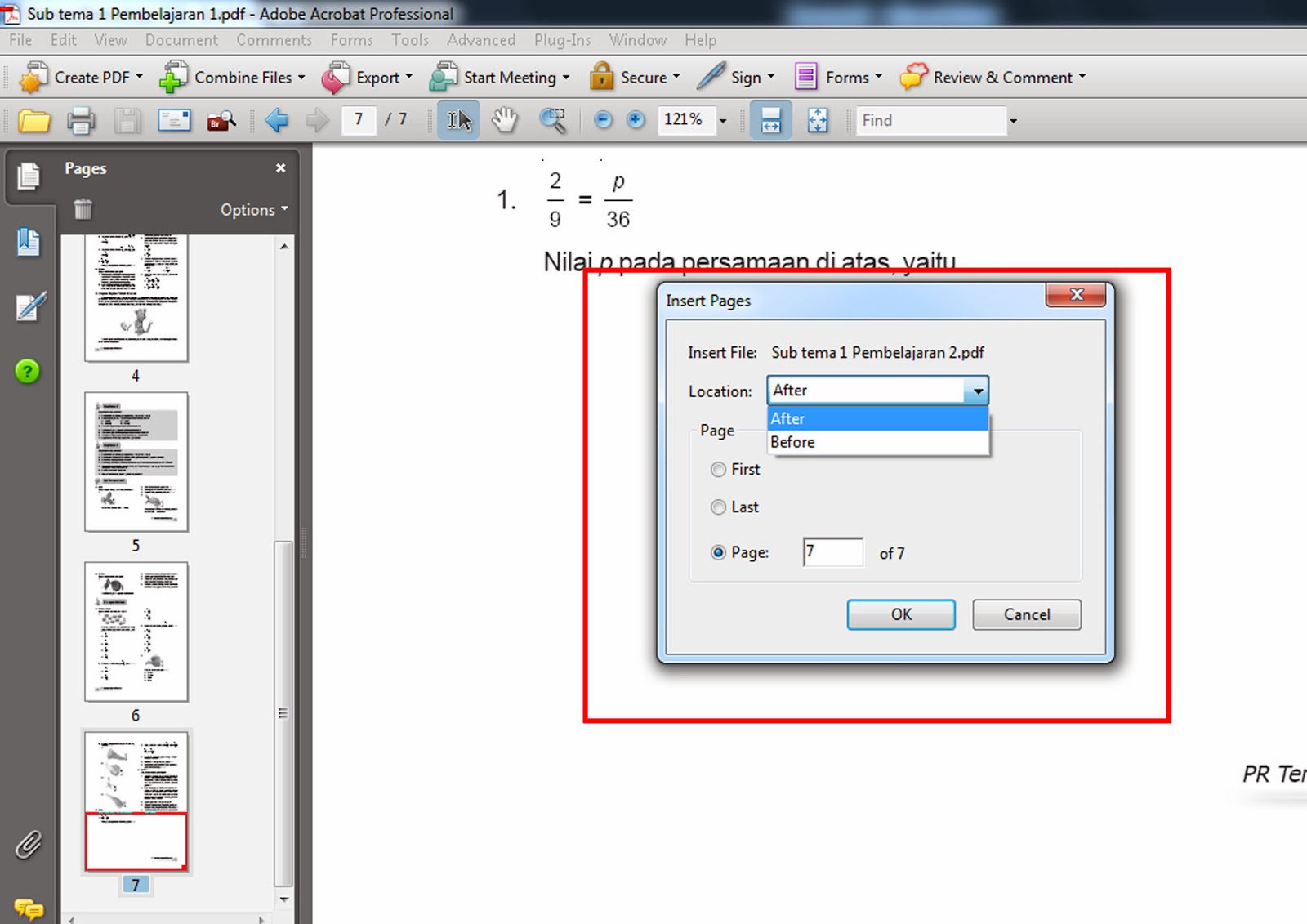
Task: Open the Edit menu
Action: click(63, 40)
